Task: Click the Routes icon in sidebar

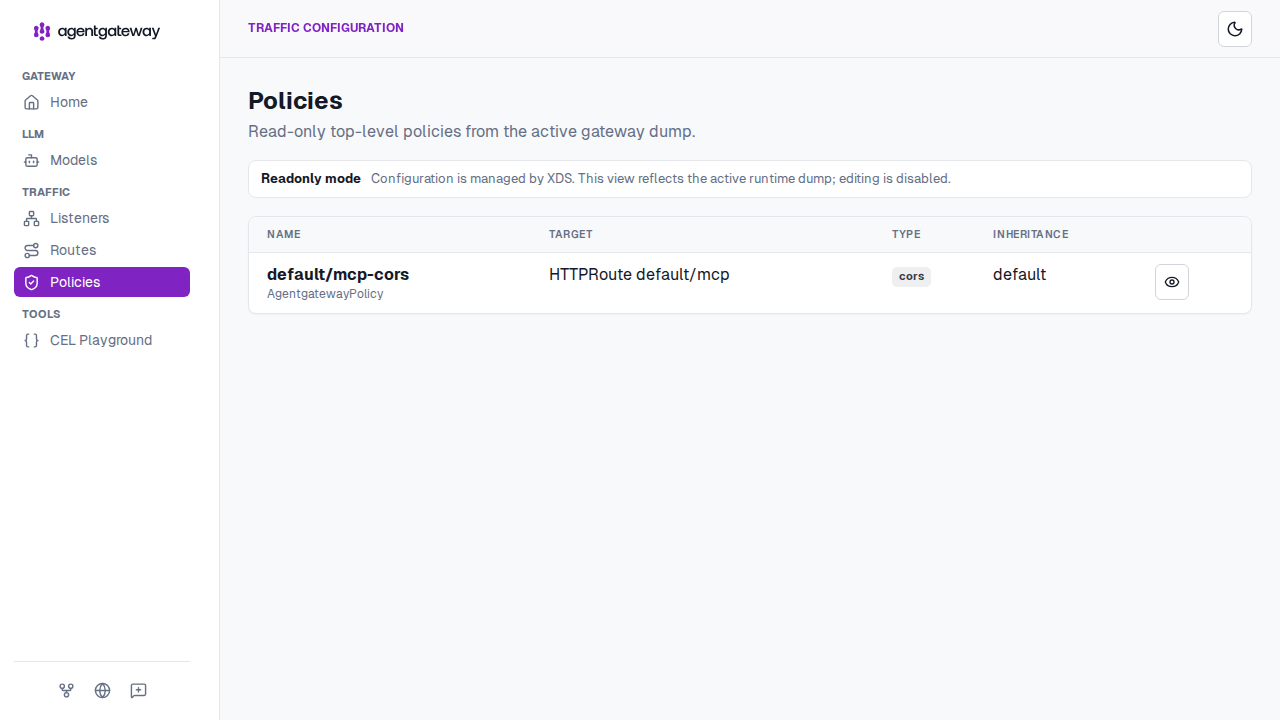Action: pos(31,250)
